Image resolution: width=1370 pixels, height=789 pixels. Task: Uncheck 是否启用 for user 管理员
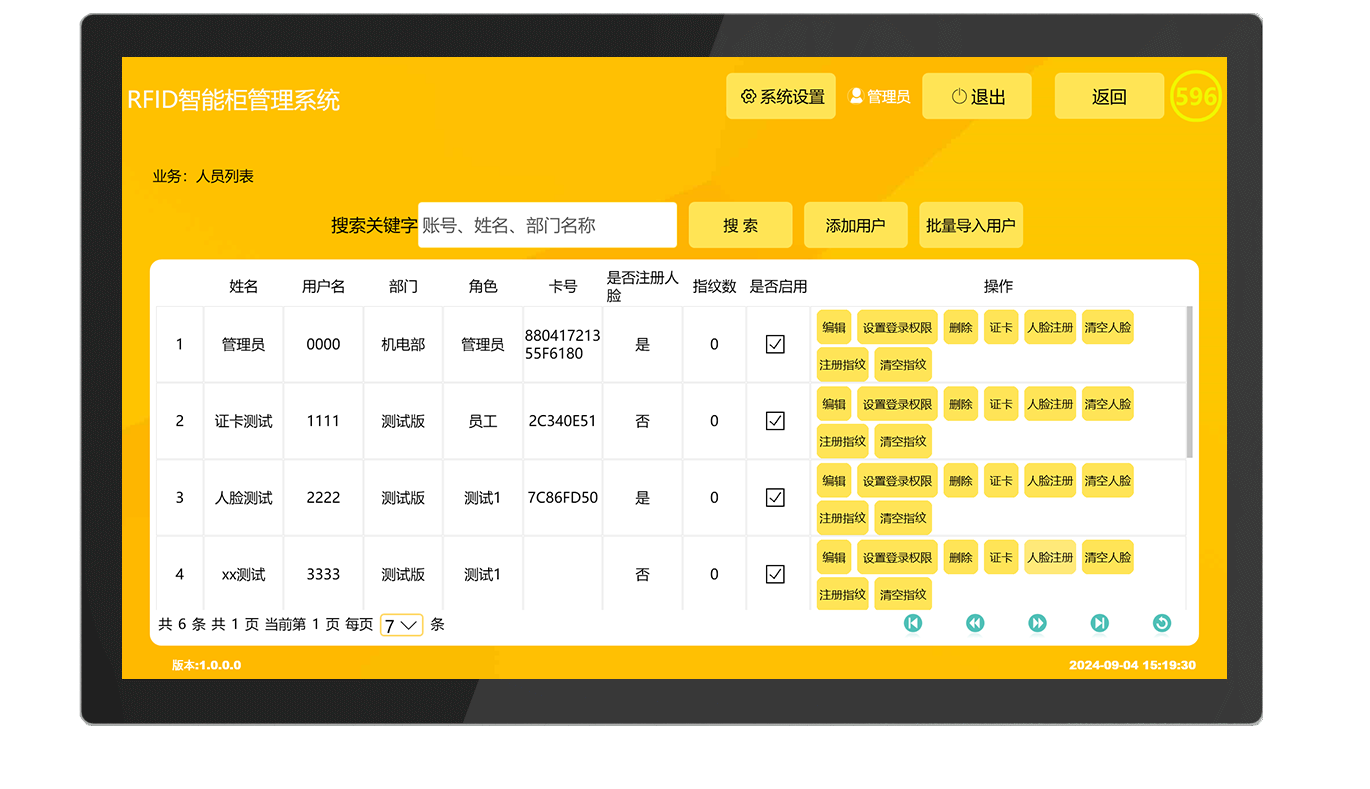coord(775,344)
